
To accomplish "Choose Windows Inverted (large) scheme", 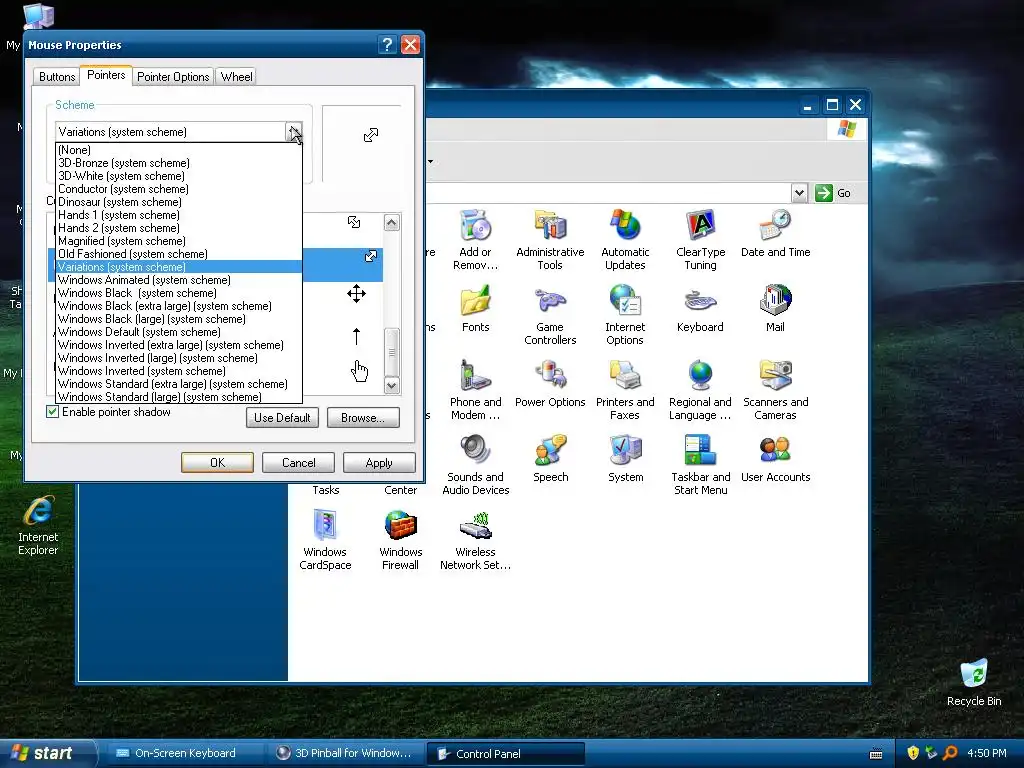I will [178, 358].
